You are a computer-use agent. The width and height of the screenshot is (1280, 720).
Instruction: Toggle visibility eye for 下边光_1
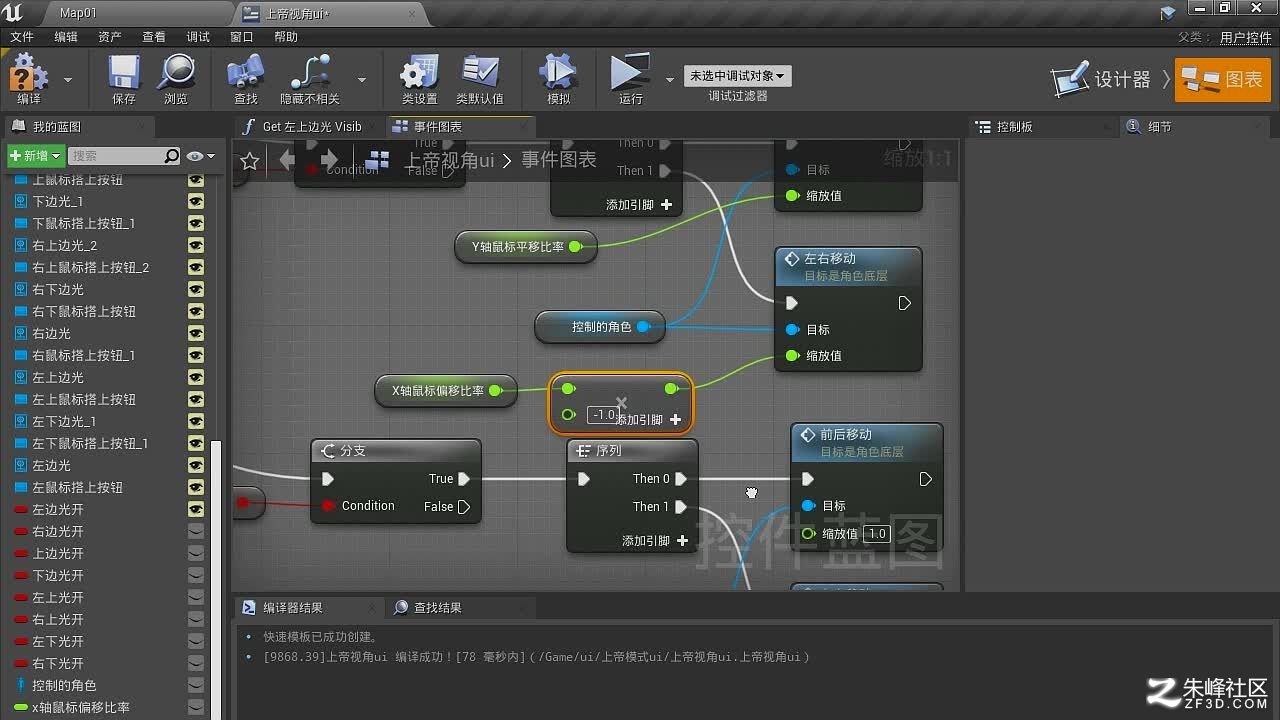(196, 201)
